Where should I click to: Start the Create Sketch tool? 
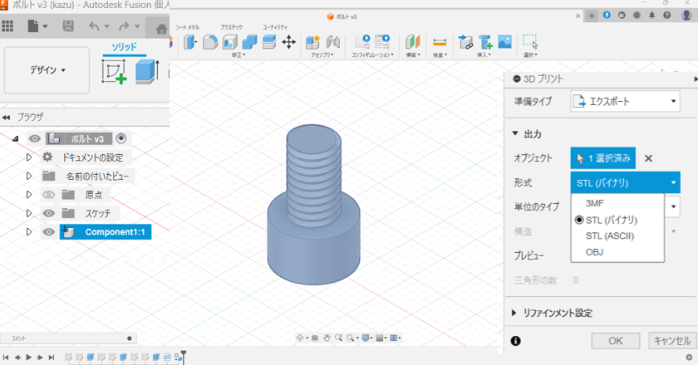click(x=114, y=72)
